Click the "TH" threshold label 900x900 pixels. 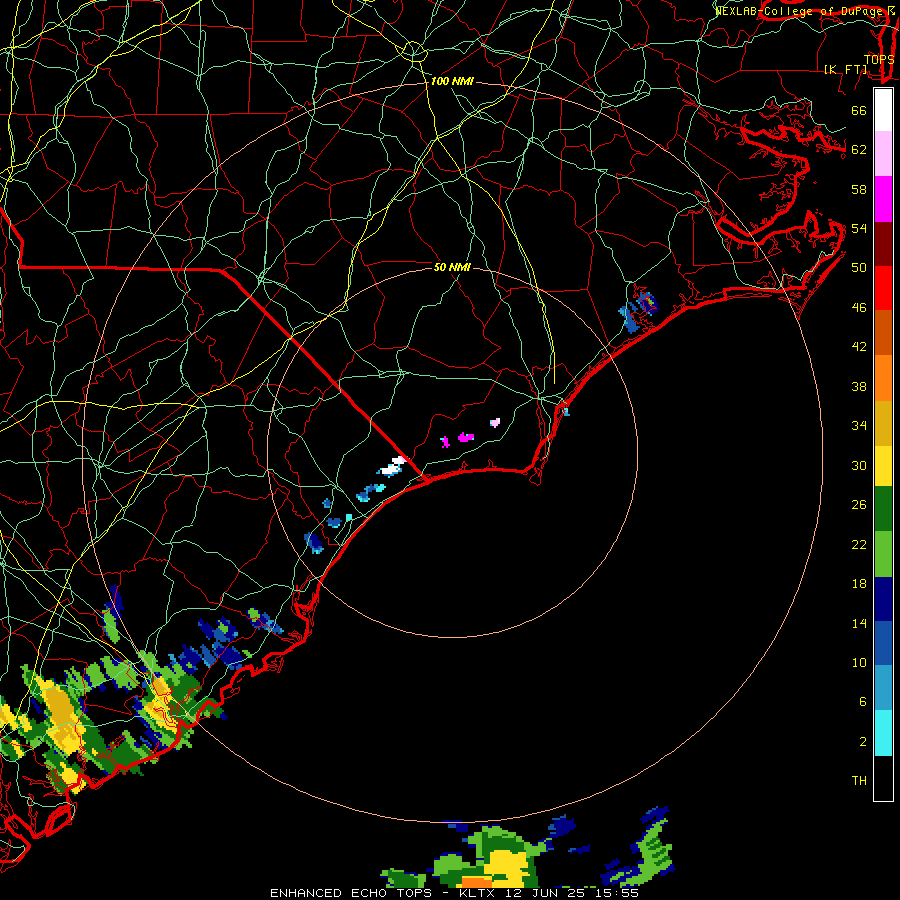tap(859, 781)
